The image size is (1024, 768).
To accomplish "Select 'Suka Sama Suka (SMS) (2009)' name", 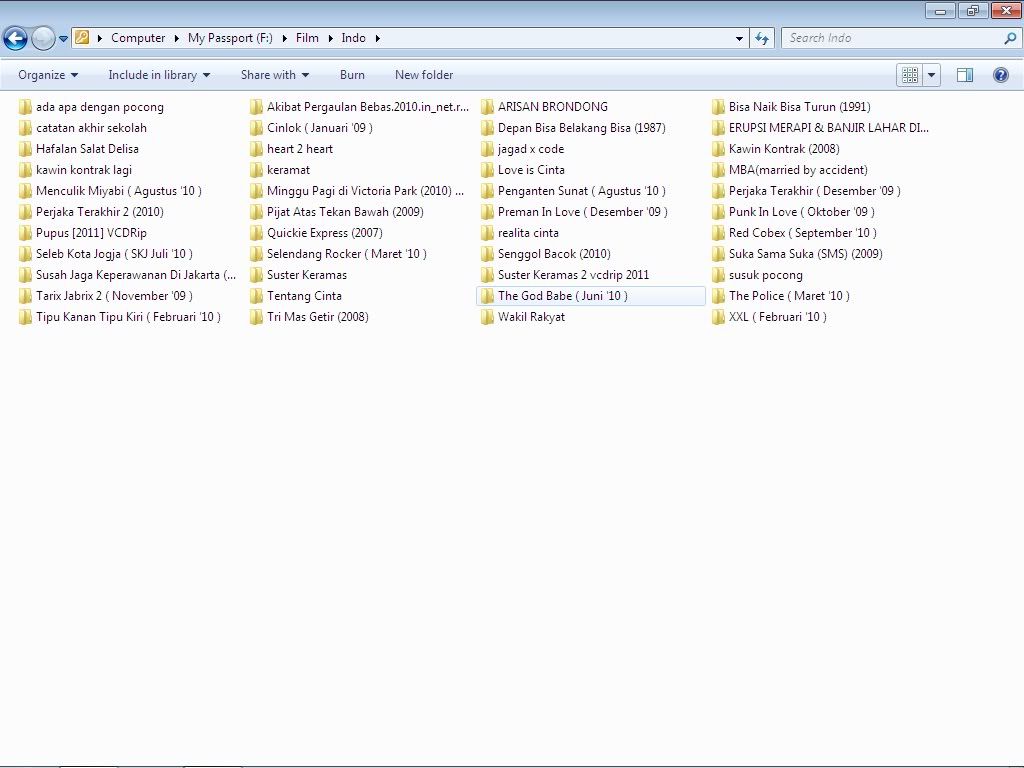I will click(x=805, y=254).
